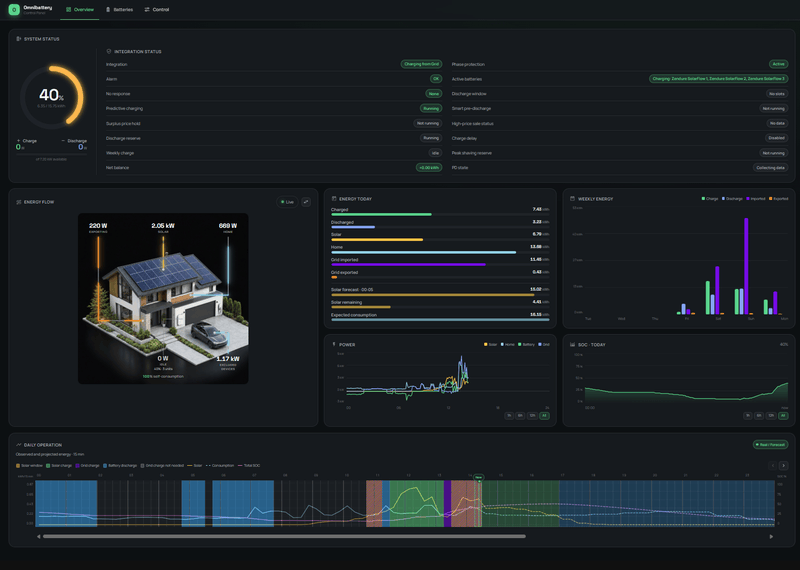Toggle Total SOC line legend entry
This screenshot has height=570, width=800.
tap(249, 465)
